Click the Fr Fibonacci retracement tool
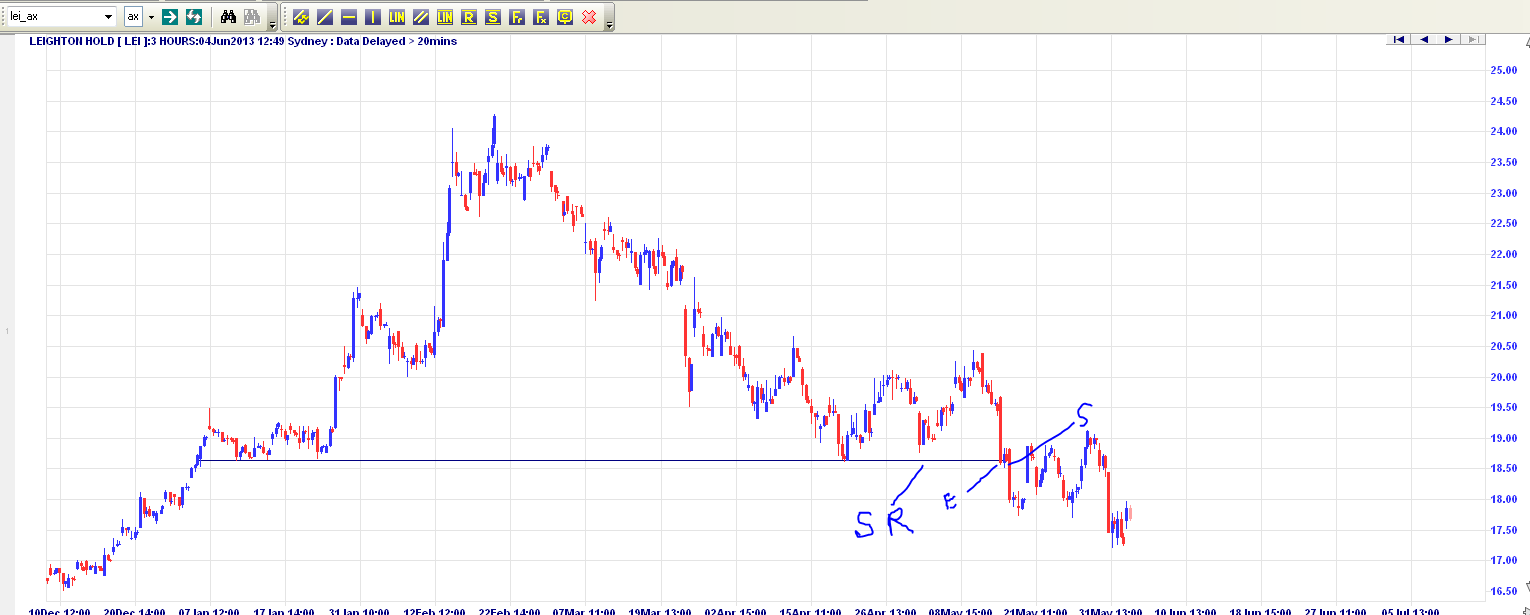1530x615 pixels. 517,17
